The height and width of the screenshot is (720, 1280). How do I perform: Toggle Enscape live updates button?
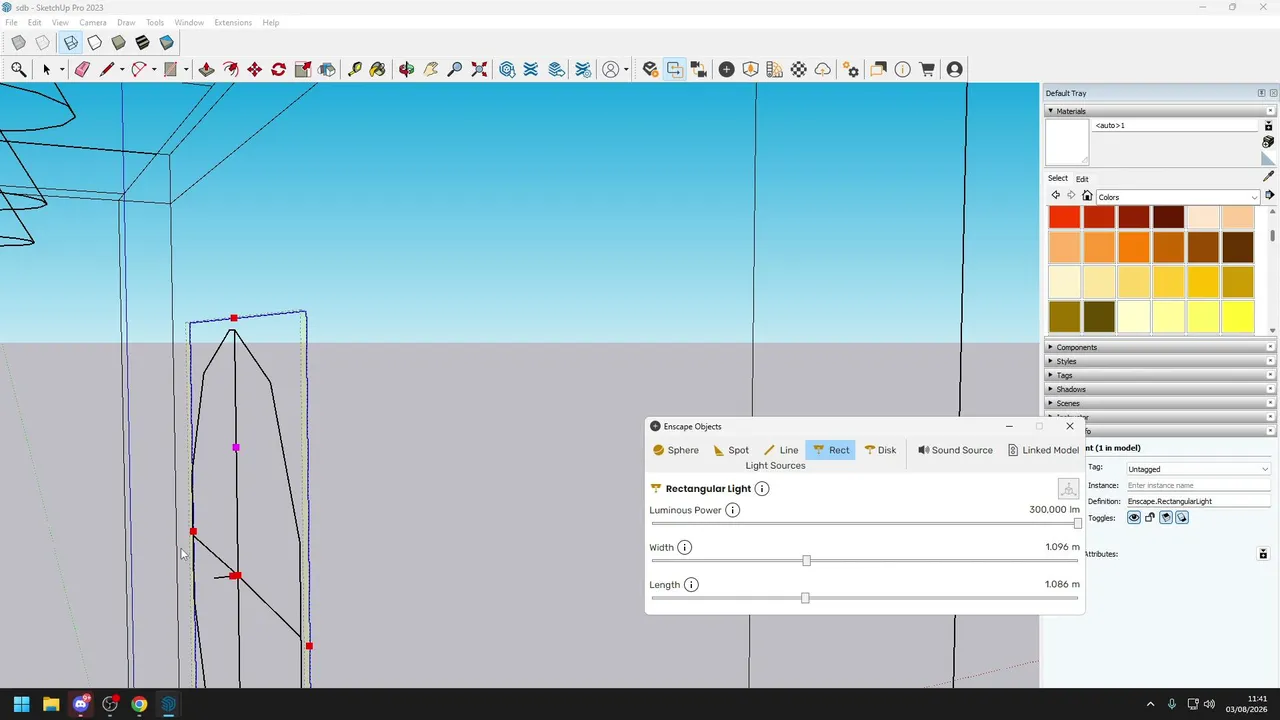click(674, 69)
